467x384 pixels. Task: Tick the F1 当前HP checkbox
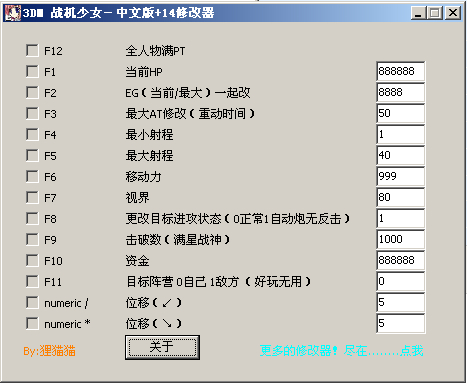32,72
